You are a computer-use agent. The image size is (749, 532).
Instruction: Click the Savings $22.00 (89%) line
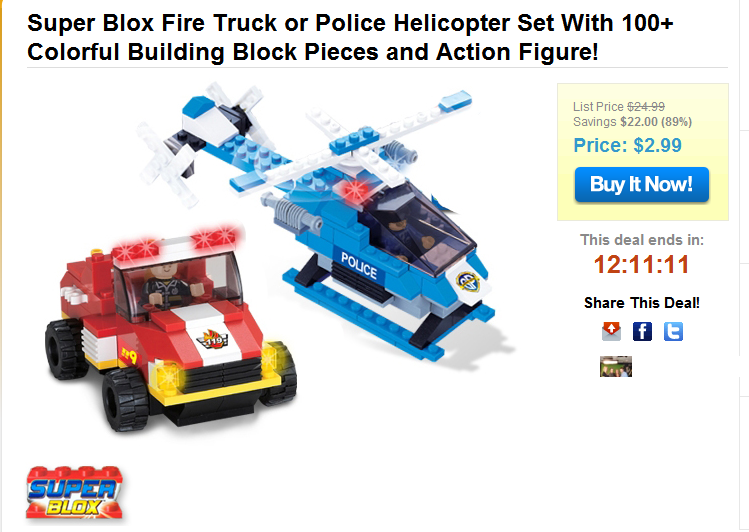click(x=632, y=122)
